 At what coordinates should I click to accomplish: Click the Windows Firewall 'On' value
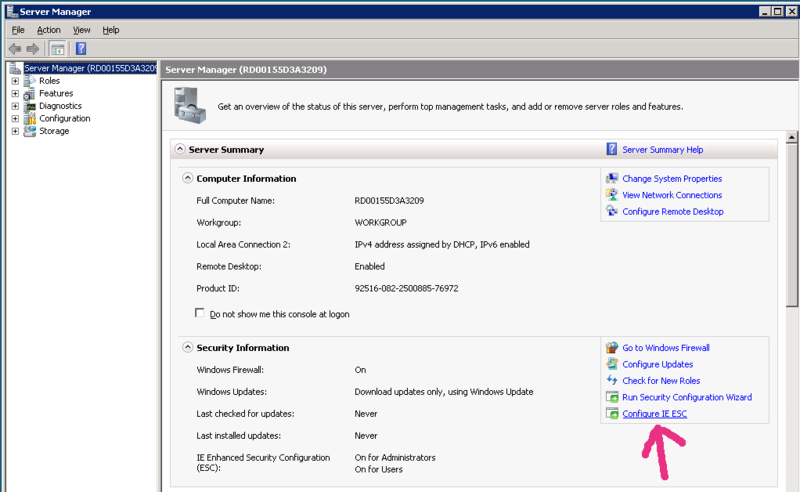[360, 370]
